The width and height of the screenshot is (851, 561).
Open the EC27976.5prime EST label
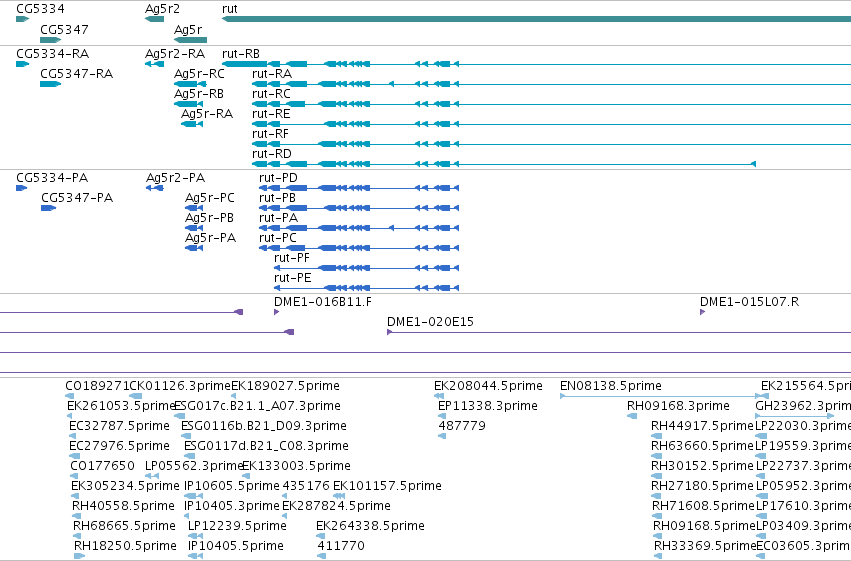click(119, 447)
